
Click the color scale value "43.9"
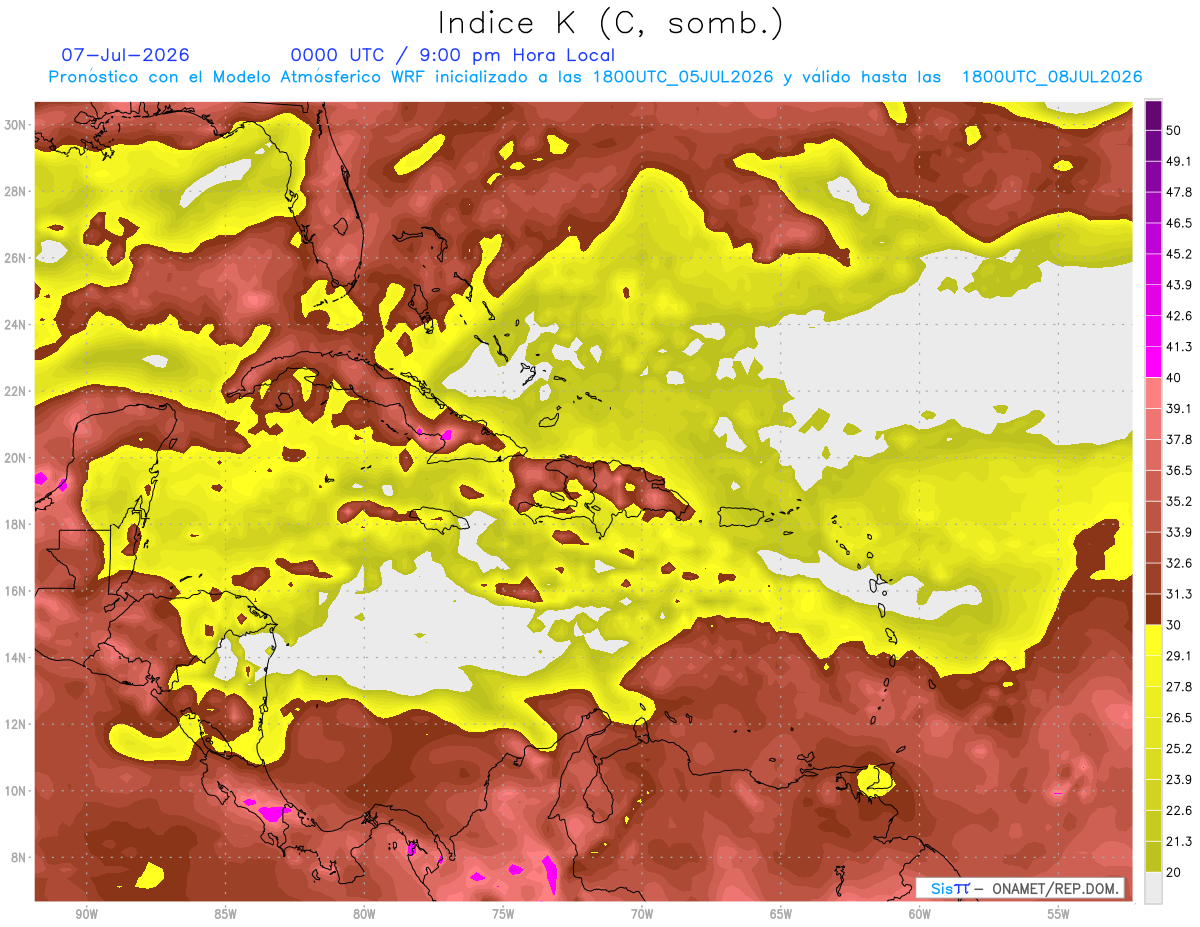pyautogui.click(x=1179, y=286)
